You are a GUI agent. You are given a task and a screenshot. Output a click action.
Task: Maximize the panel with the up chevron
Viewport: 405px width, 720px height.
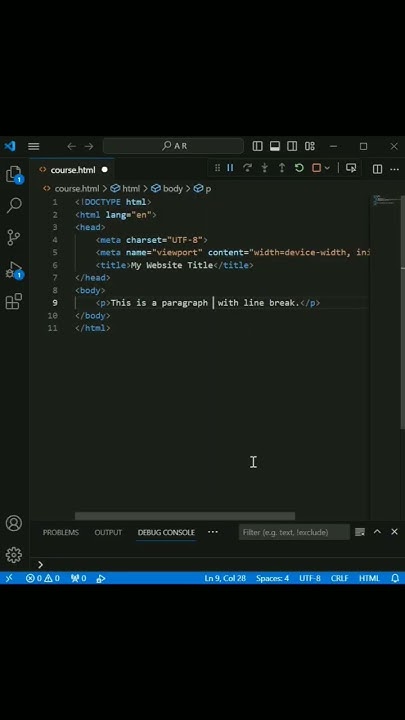pyautogui.click(x=377, y=532)
